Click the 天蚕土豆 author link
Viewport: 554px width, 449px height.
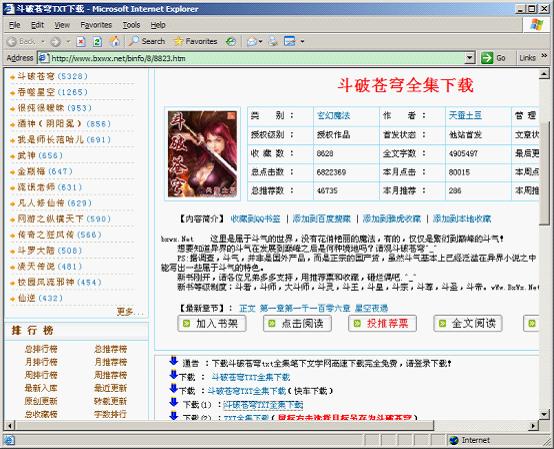click(465, 115)
